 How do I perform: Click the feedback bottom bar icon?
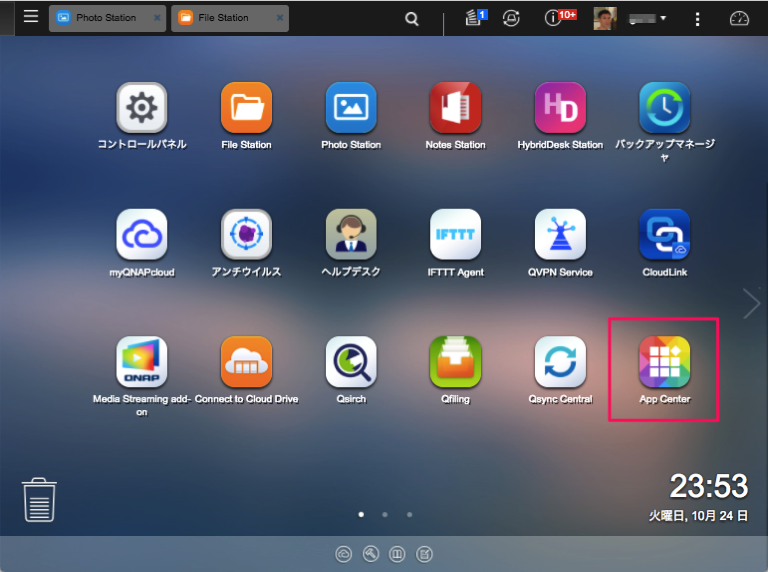(424, 554)
